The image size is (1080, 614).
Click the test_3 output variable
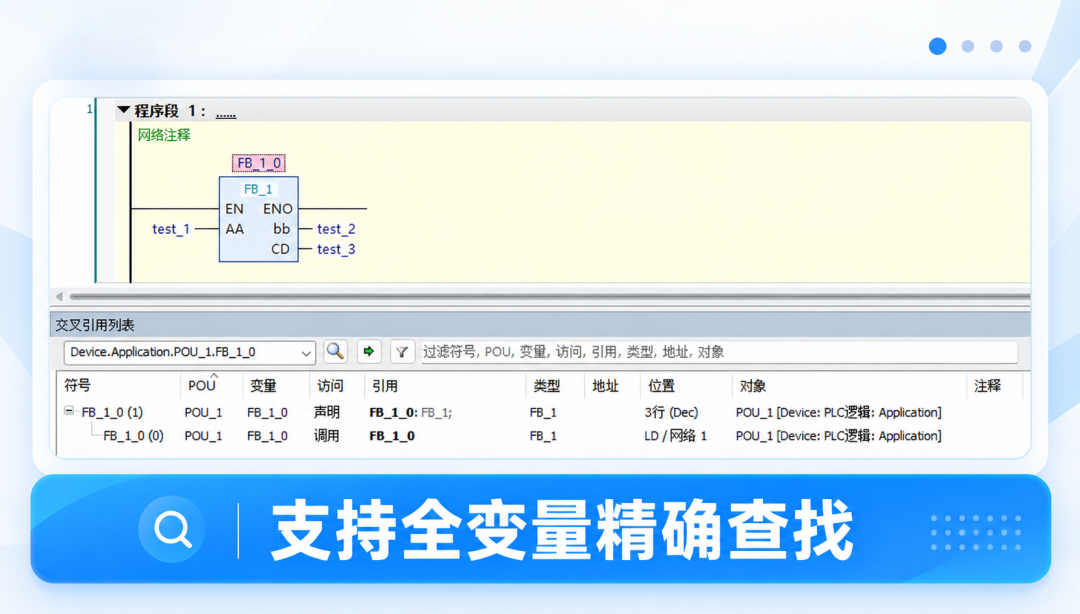(x=336, y=249)
